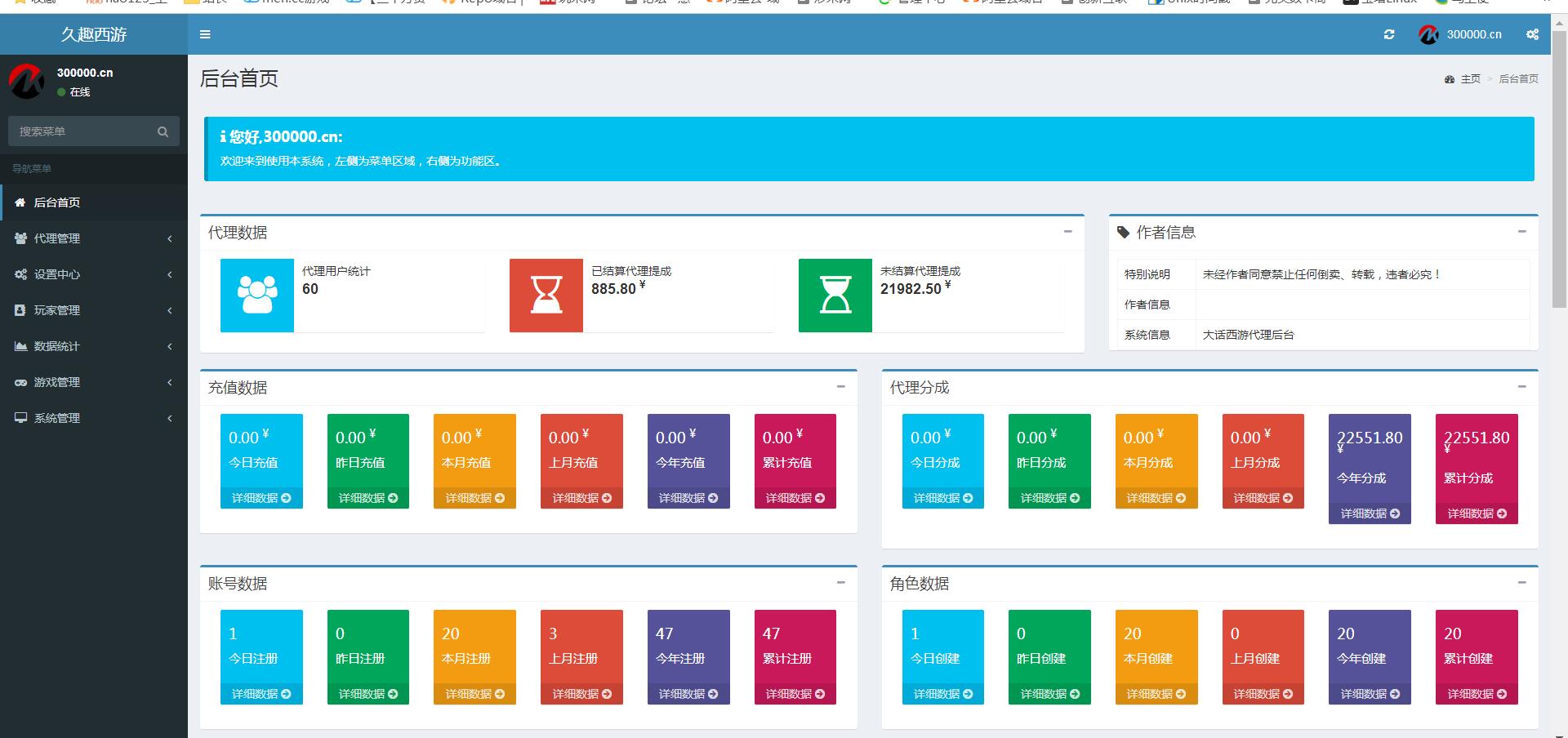Open the 数据统计 menu item
This screenshot has width=1568, height=738.
pos(94,346)
